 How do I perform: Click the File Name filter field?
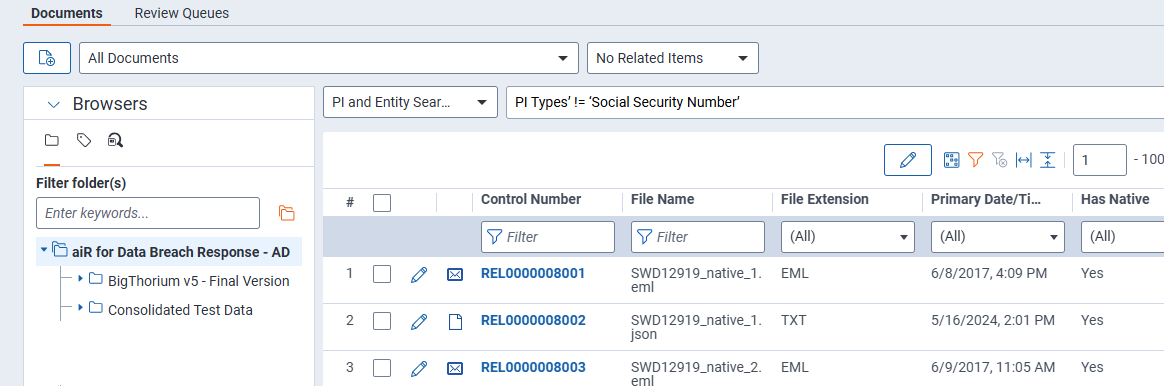point(698,237)
